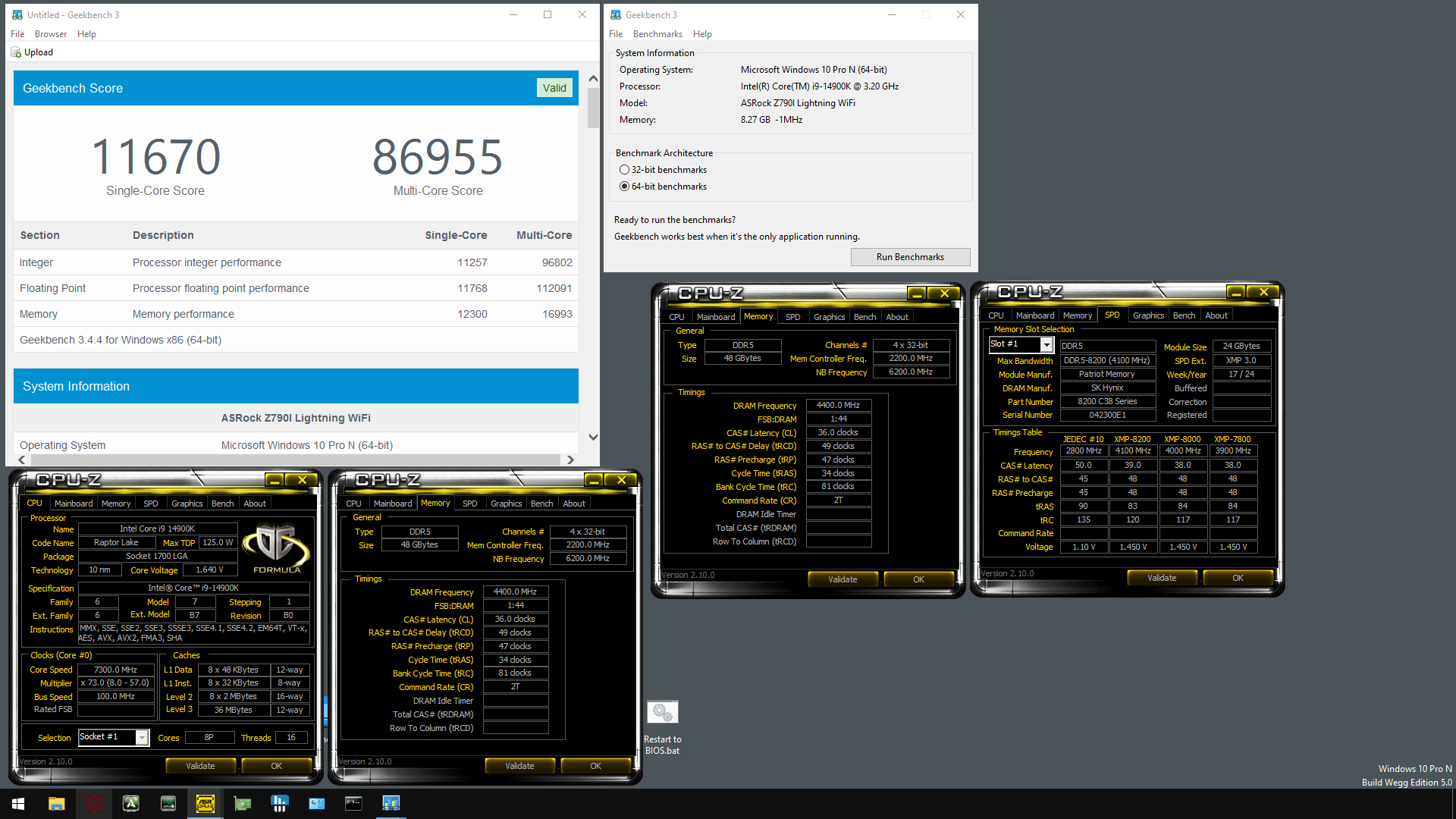Click the Geekbench 3 launcher title bar icon
Image resolution: width=1456 pixels, height=819 pixels.
pyautogui.click(x=616, y=15)
